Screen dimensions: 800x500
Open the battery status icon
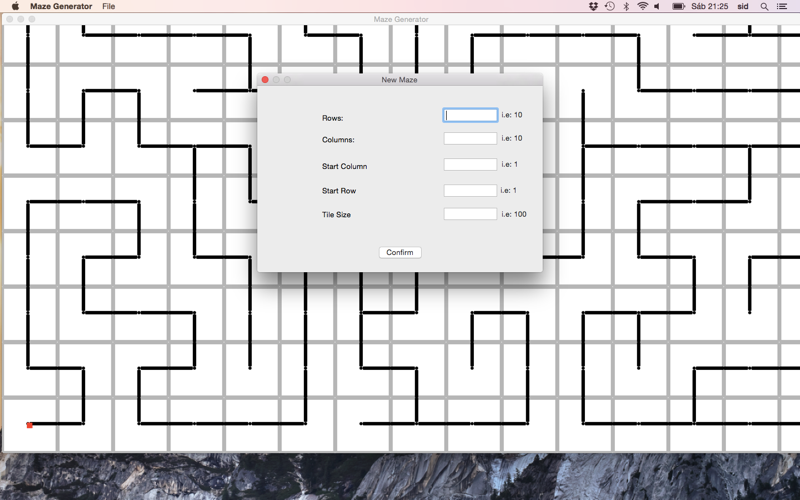[x=678, y=6]
